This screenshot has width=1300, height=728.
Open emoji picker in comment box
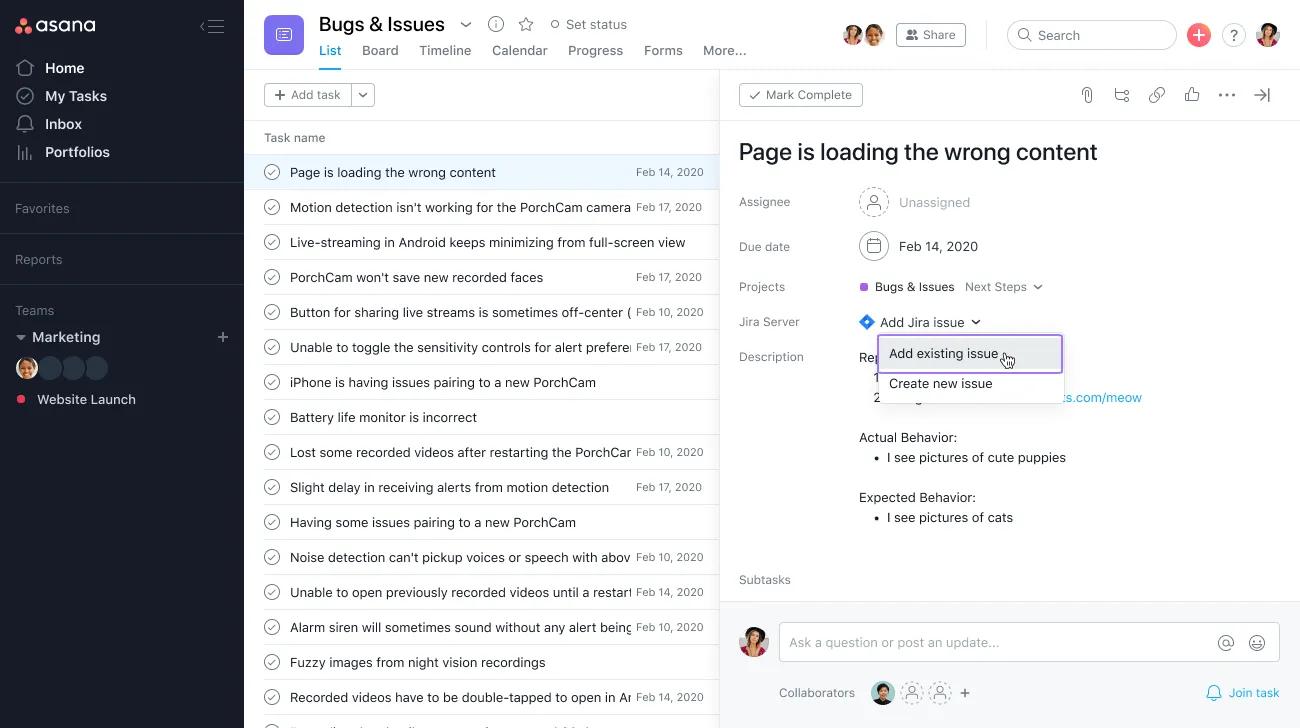[x=1257, y=643]
